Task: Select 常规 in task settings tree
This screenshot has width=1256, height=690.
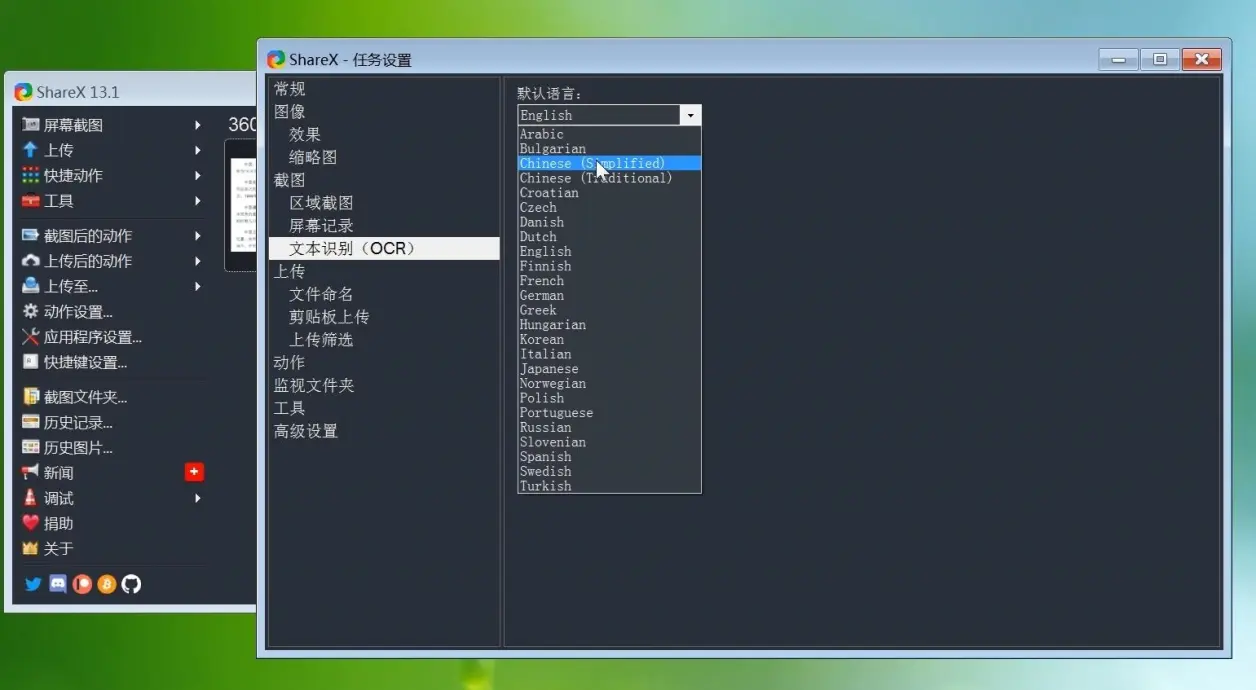Action: [x=290, y=89]
